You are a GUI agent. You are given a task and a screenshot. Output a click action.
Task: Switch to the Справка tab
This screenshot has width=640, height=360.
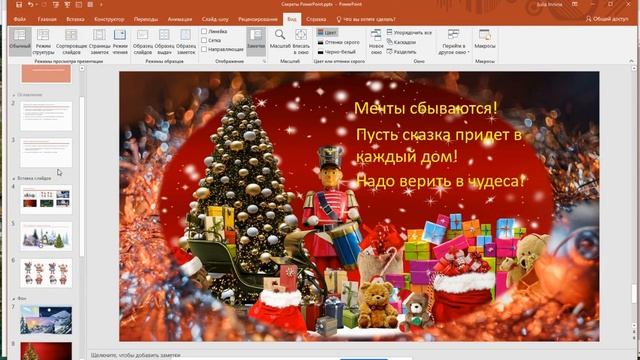[316, 19]
